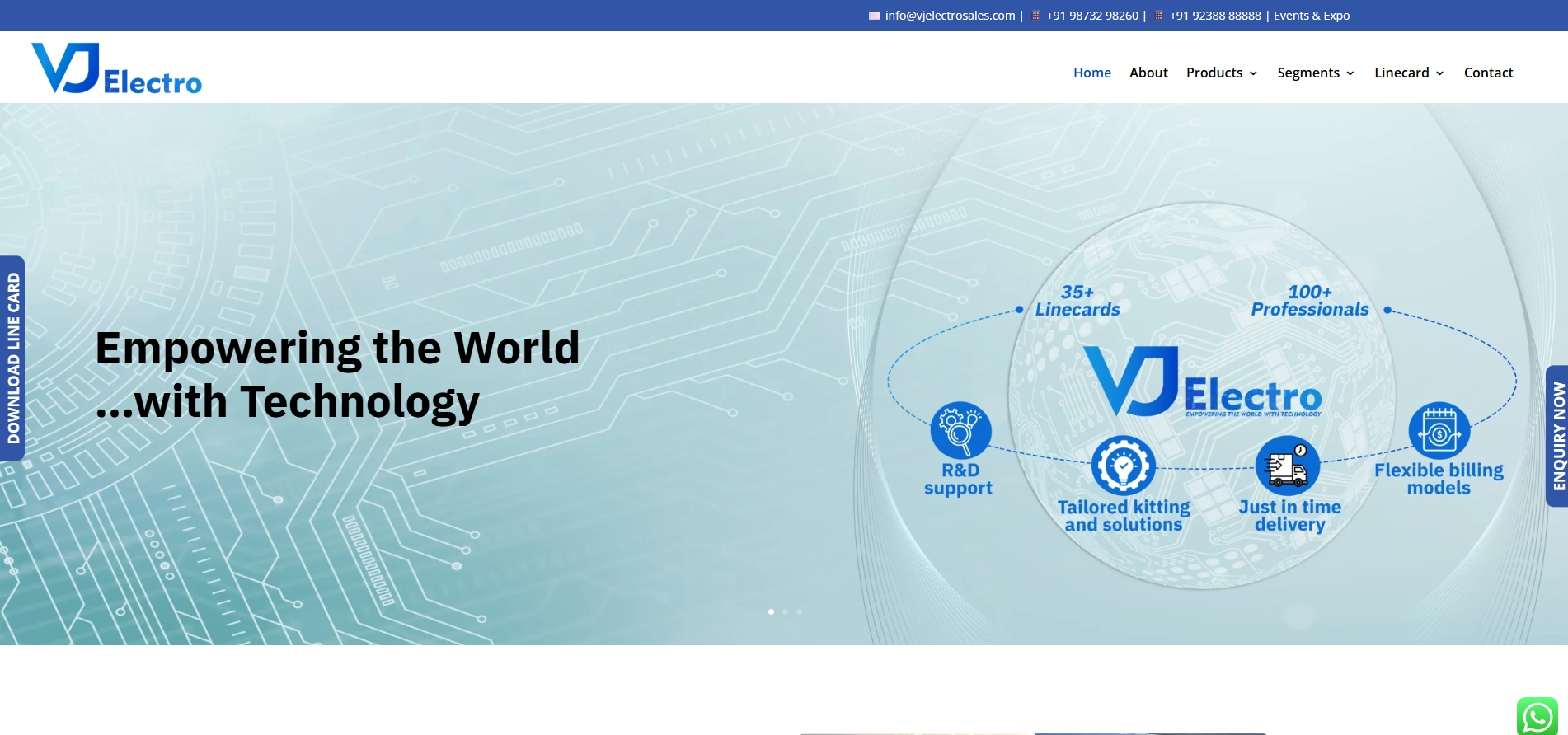Click the R&D support gear icon
The height and width of the screenshot is (735, 1568).
960,430
